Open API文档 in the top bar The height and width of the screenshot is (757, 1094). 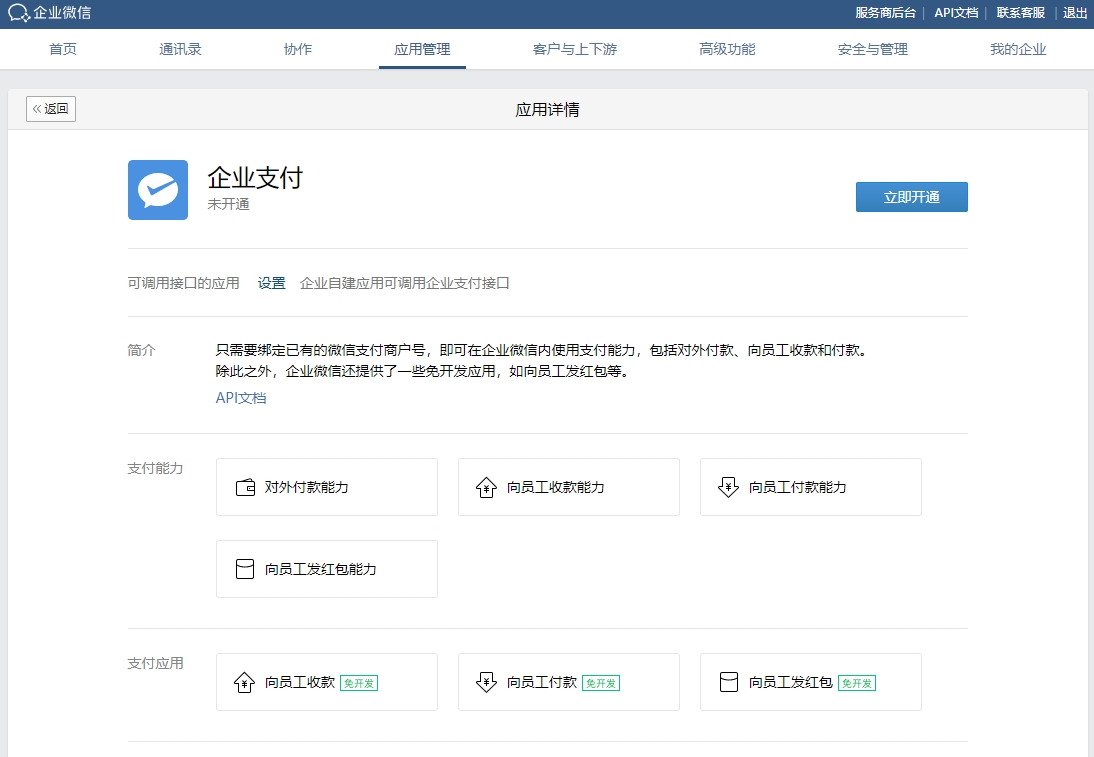tap(956, 13)
